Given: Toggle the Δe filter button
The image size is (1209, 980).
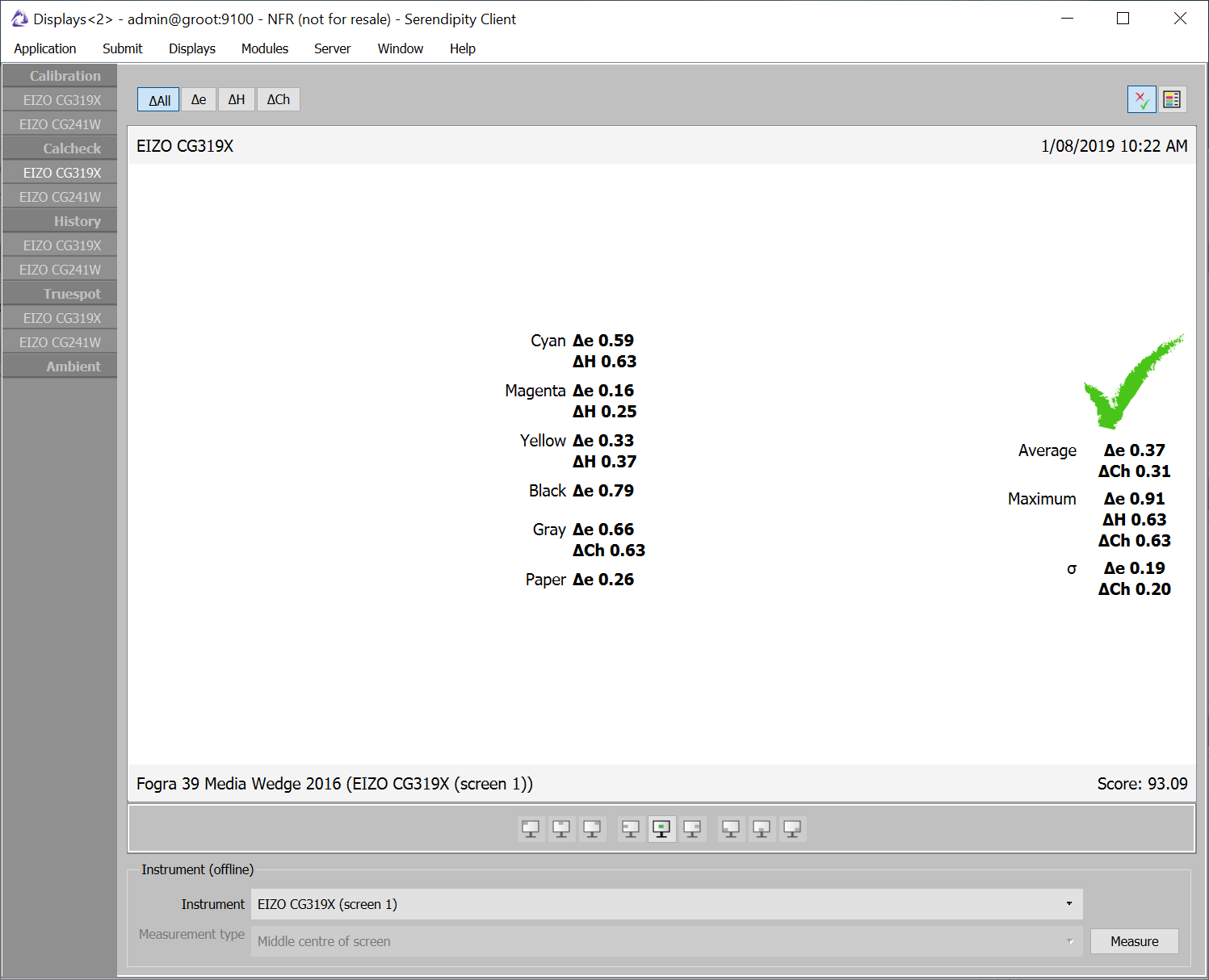Looking at the screenshot, I should 199,99.
